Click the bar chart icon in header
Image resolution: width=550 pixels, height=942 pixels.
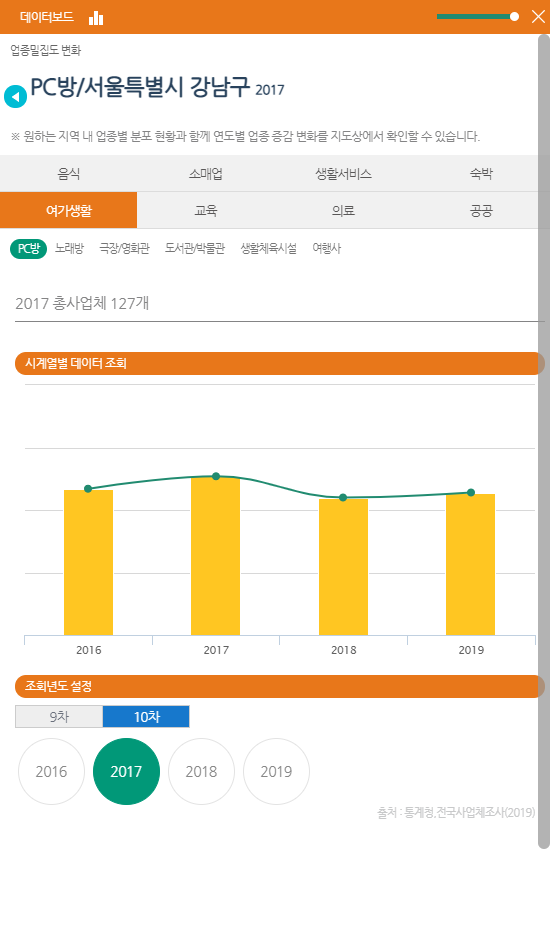pyautogui.click(x=96, y=18)
